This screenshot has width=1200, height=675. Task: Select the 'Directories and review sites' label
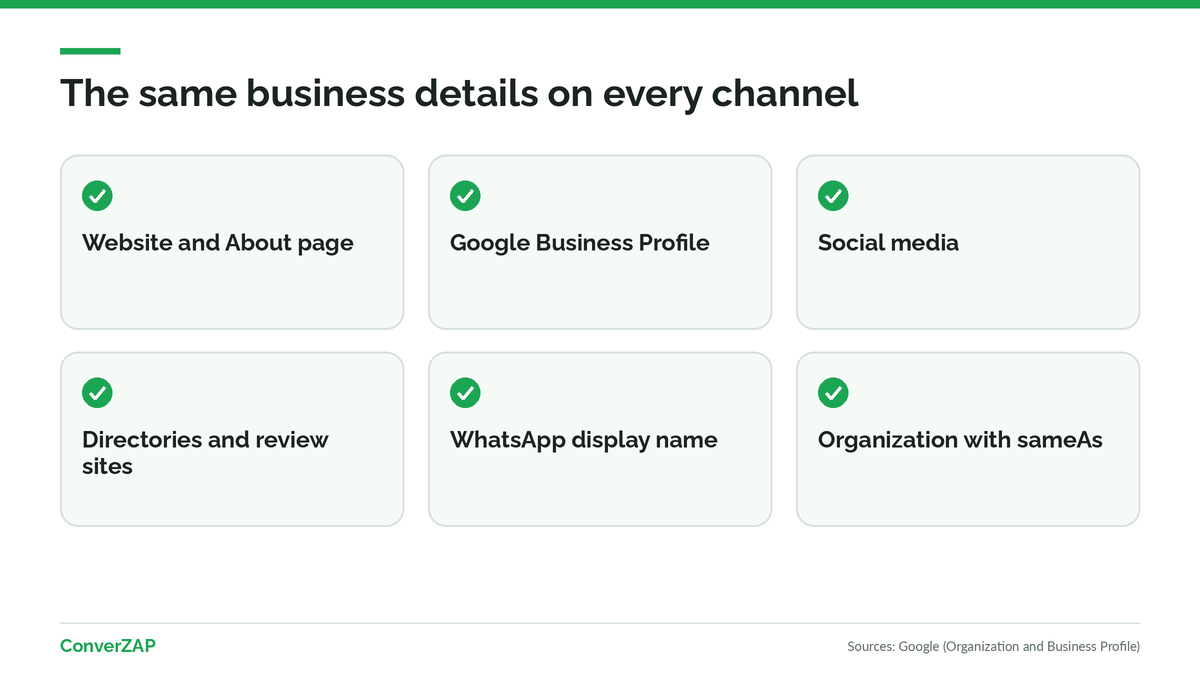pos(205,453)
